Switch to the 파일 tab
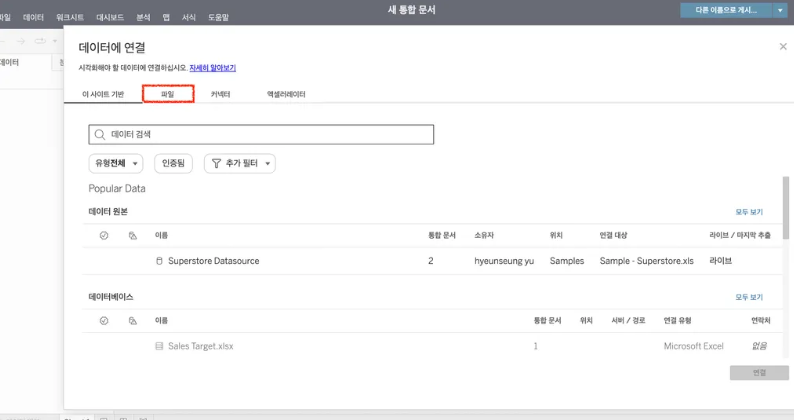The width and height of the screenshot is (794, 420). pos(168,94)
